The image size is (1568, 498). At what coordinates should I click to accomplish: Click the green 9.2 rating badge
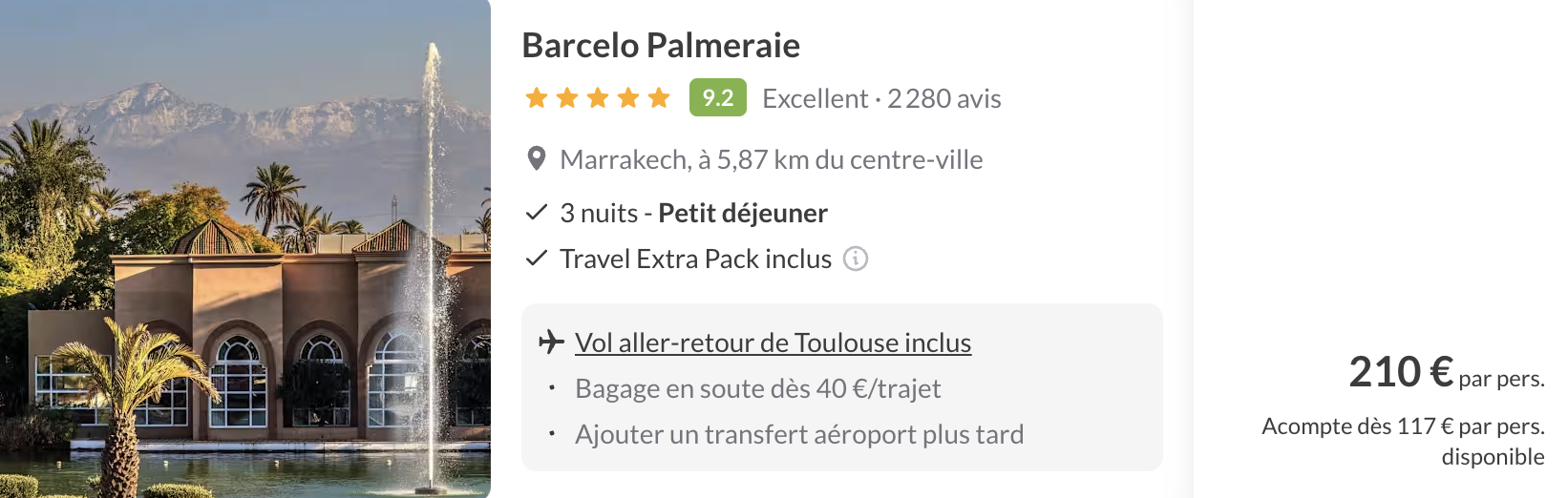pyautogui.click(x=717, y=98)
